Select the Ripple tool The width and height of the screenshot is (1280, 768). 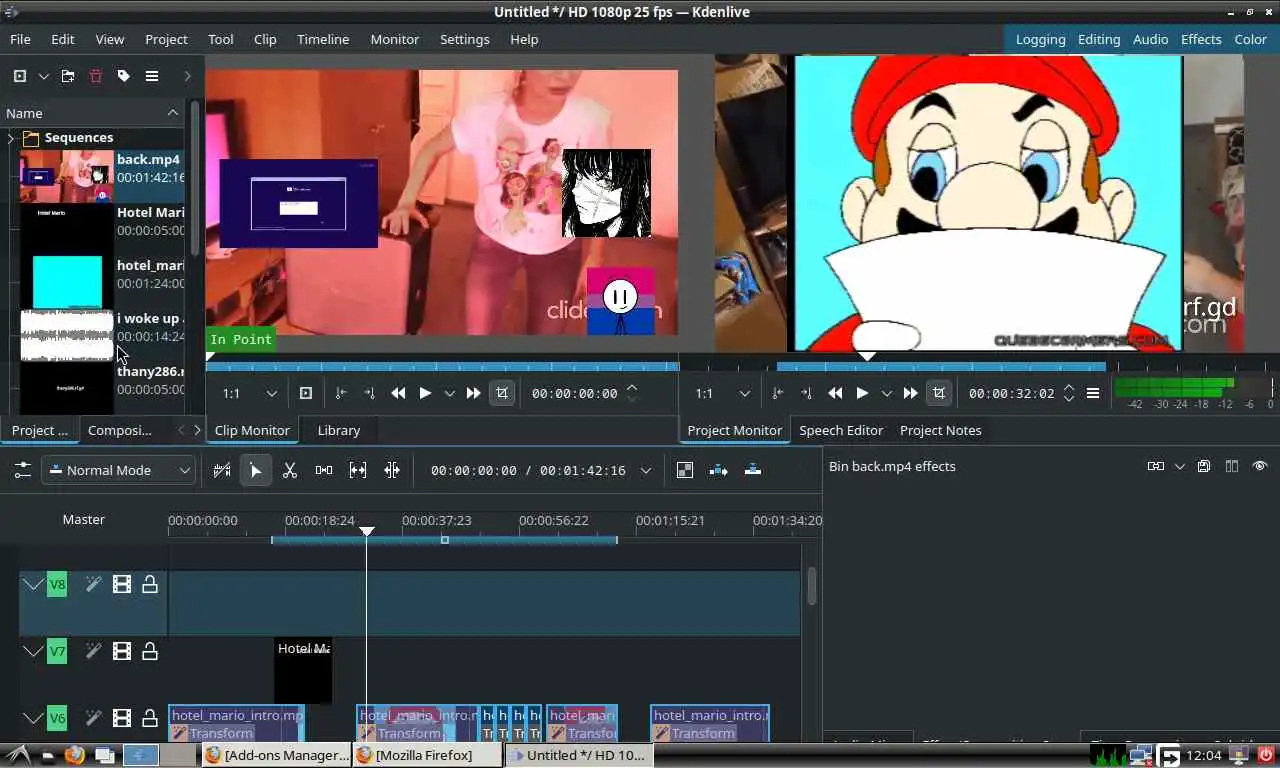[x=392, y=470]
